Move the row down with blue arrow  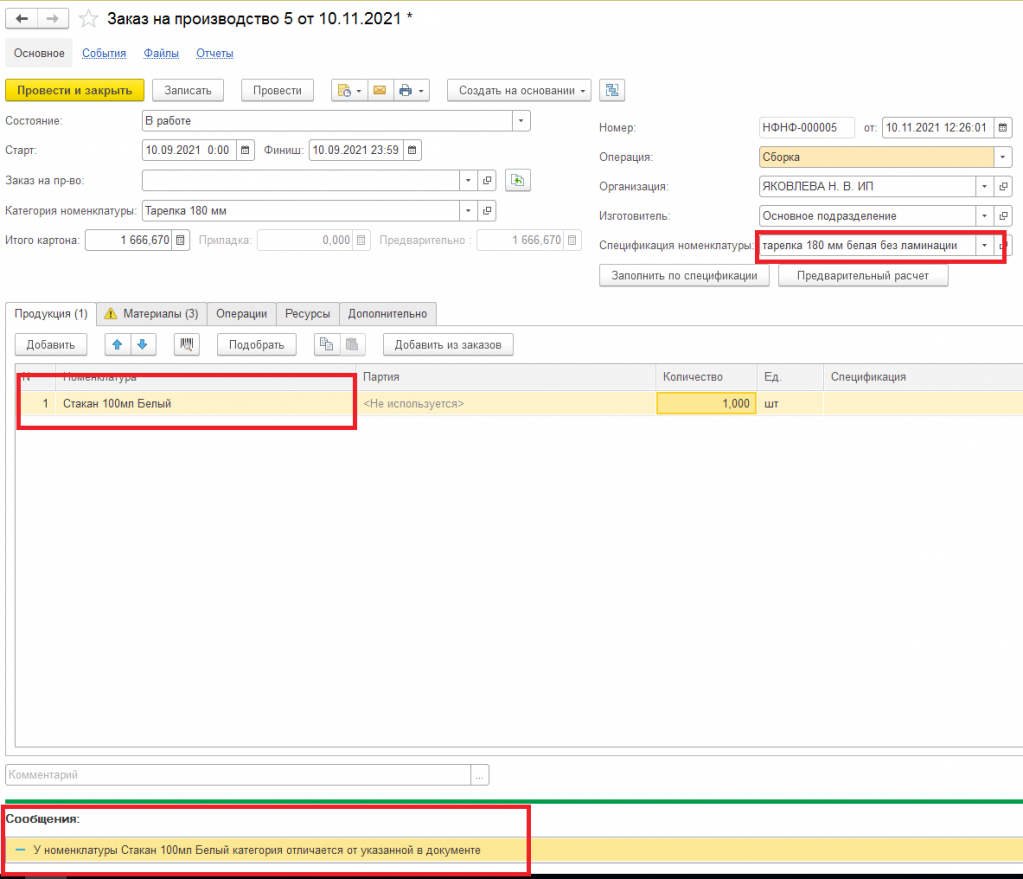point(143,345)
